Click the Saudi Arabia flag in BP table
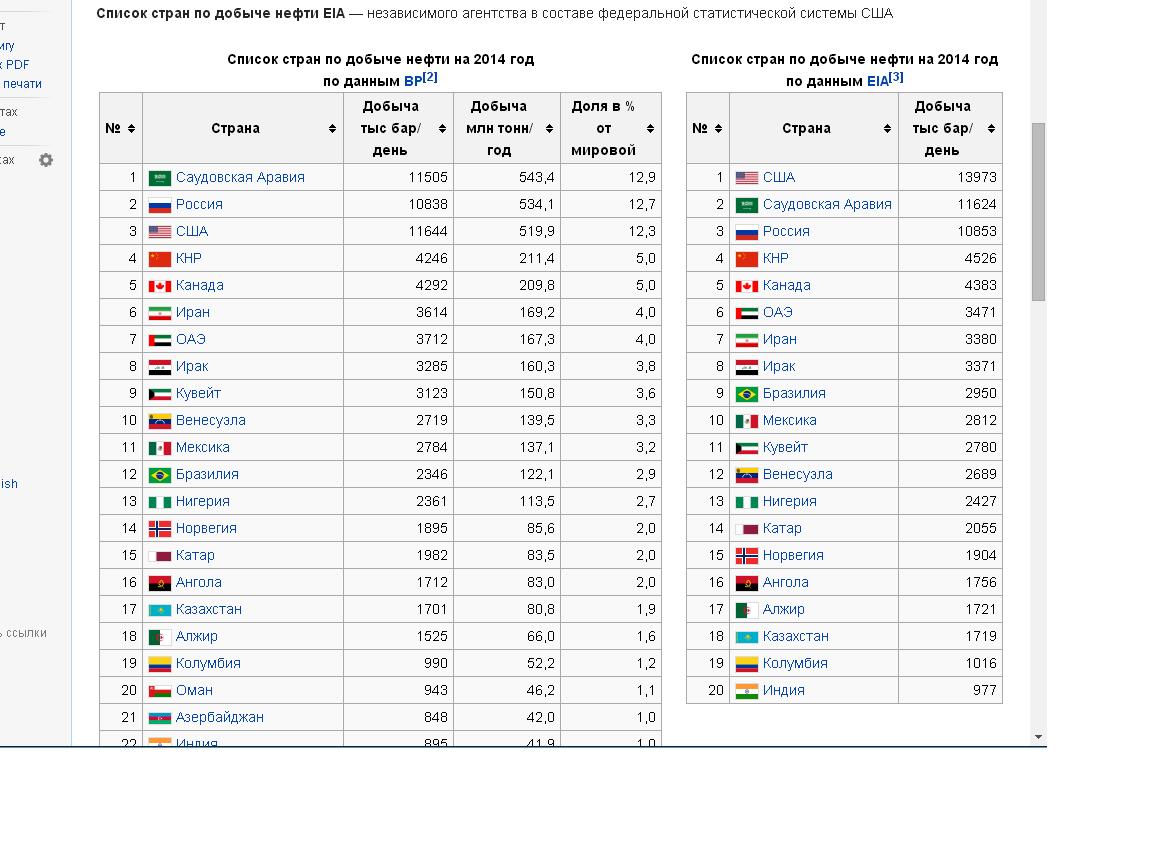This screenshot has width=1152, height=864. [159, 178]
